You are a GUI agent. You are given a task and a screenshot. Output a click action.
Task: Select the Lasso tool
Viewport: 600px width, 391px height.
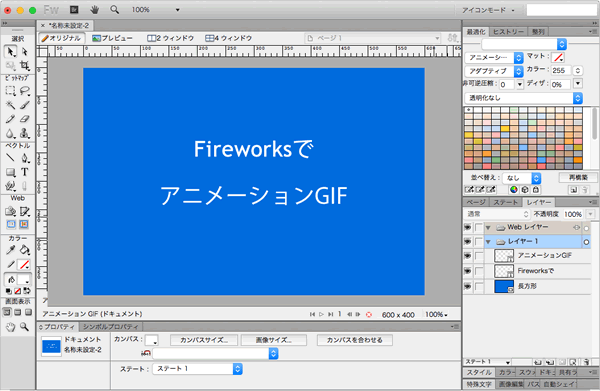coord(24,91)
